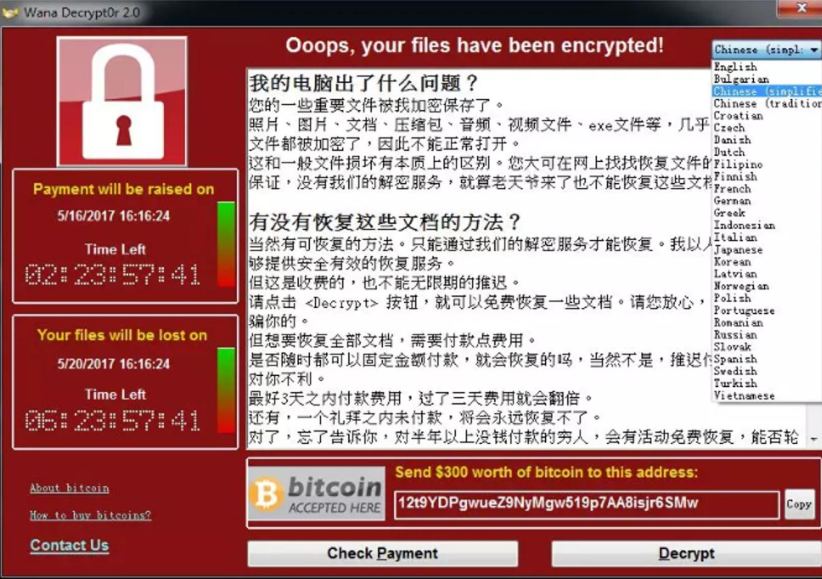Open the language dropdown arrow

(813, 50)
